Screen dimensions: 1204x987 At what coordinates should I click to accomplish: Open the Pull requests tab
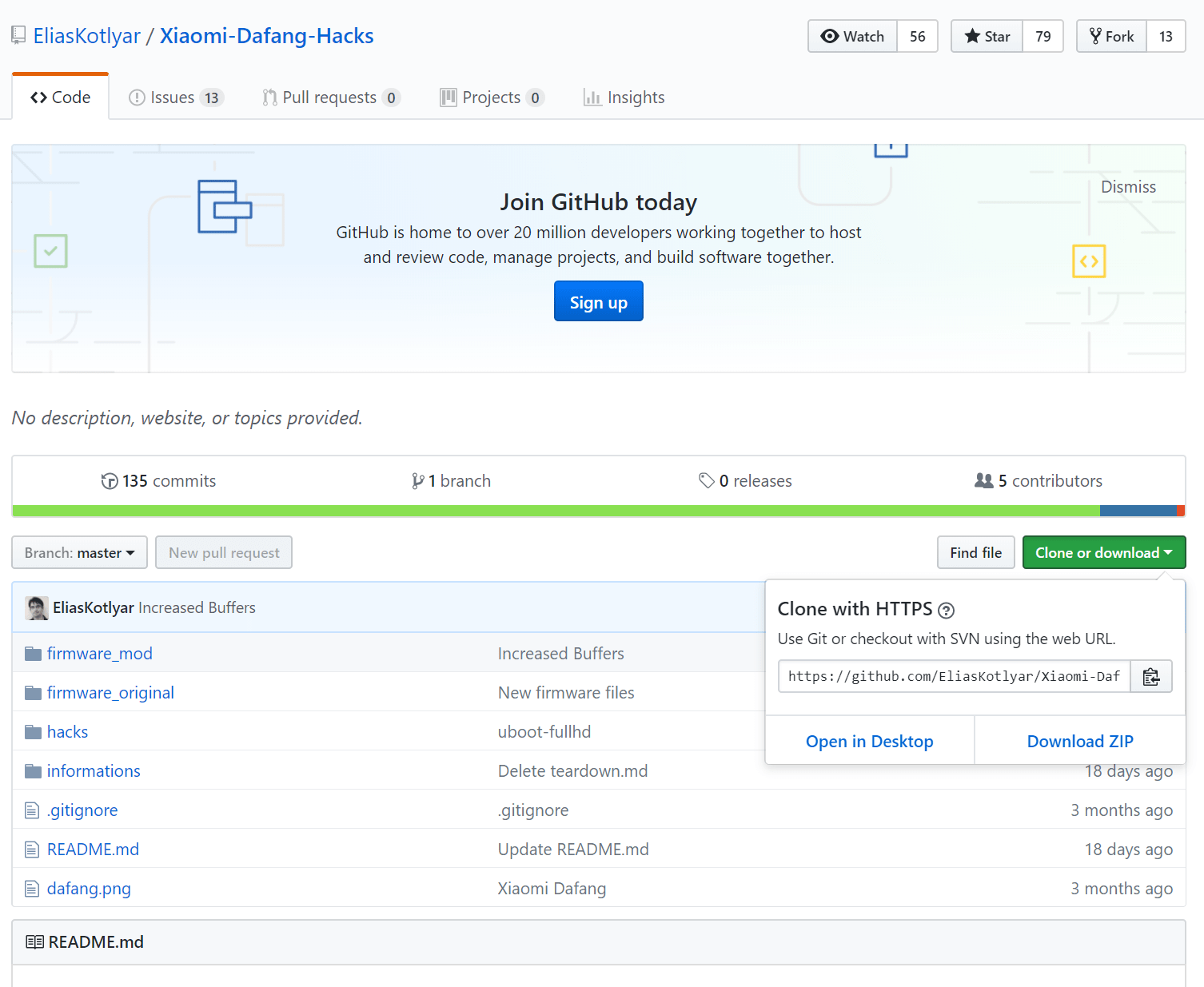point(331,98)
